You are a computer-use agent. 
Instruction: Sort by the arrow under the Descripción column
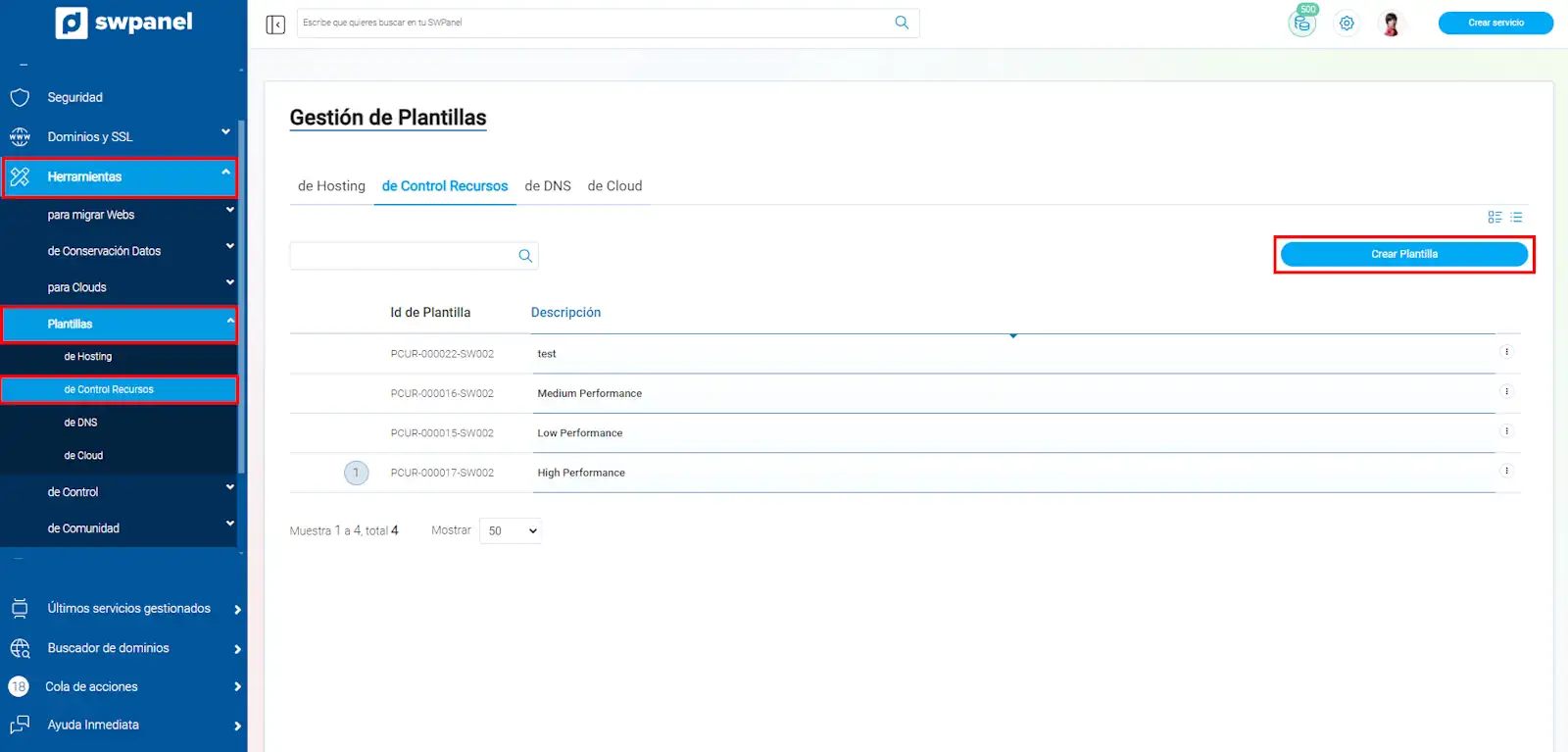[1013, 336]
